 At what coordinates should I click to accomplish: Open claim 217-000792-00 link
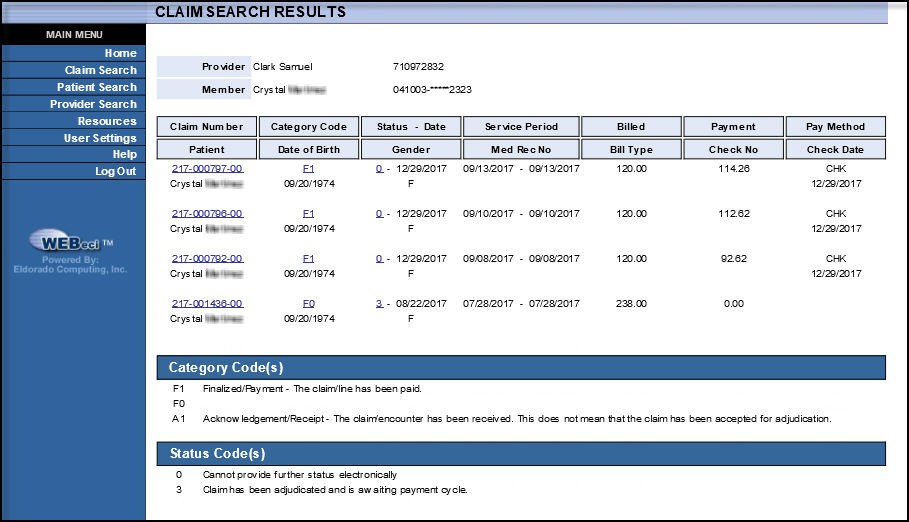pyautogui.click(x=207, y=259)
